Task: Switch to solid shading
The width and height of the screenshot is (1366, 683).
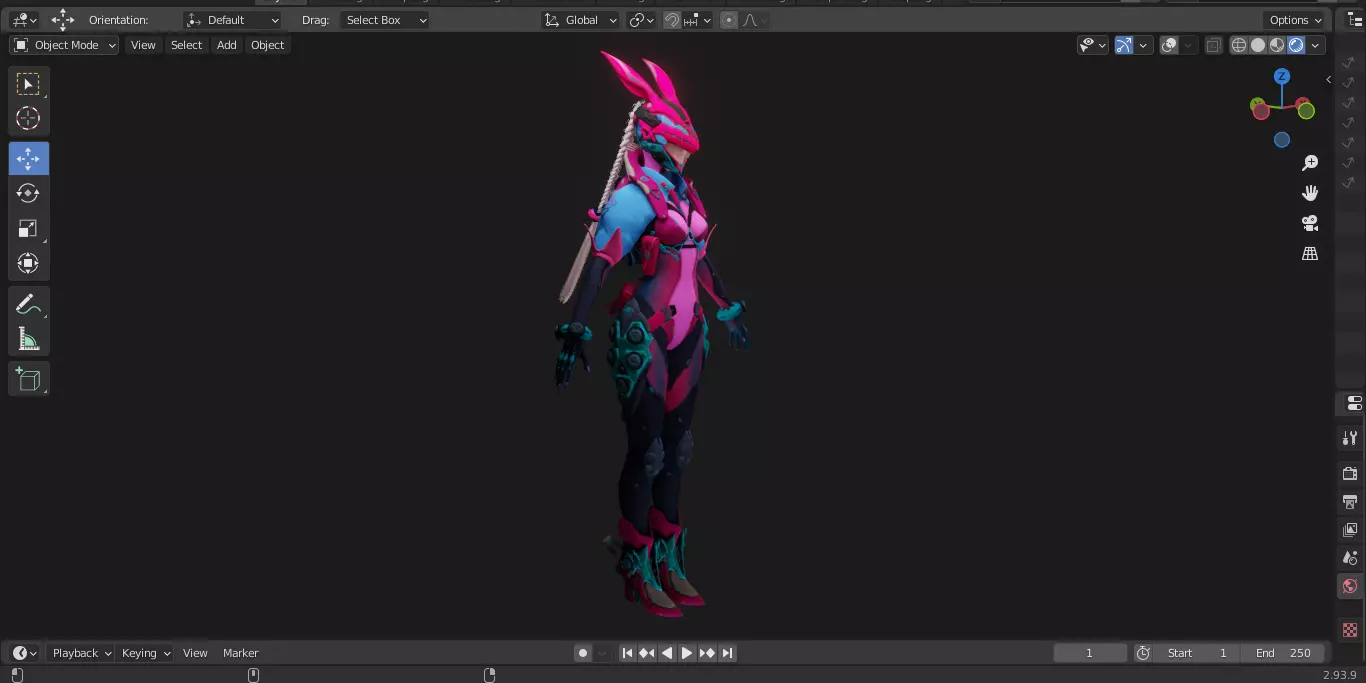Action: tap(1258, 45)
